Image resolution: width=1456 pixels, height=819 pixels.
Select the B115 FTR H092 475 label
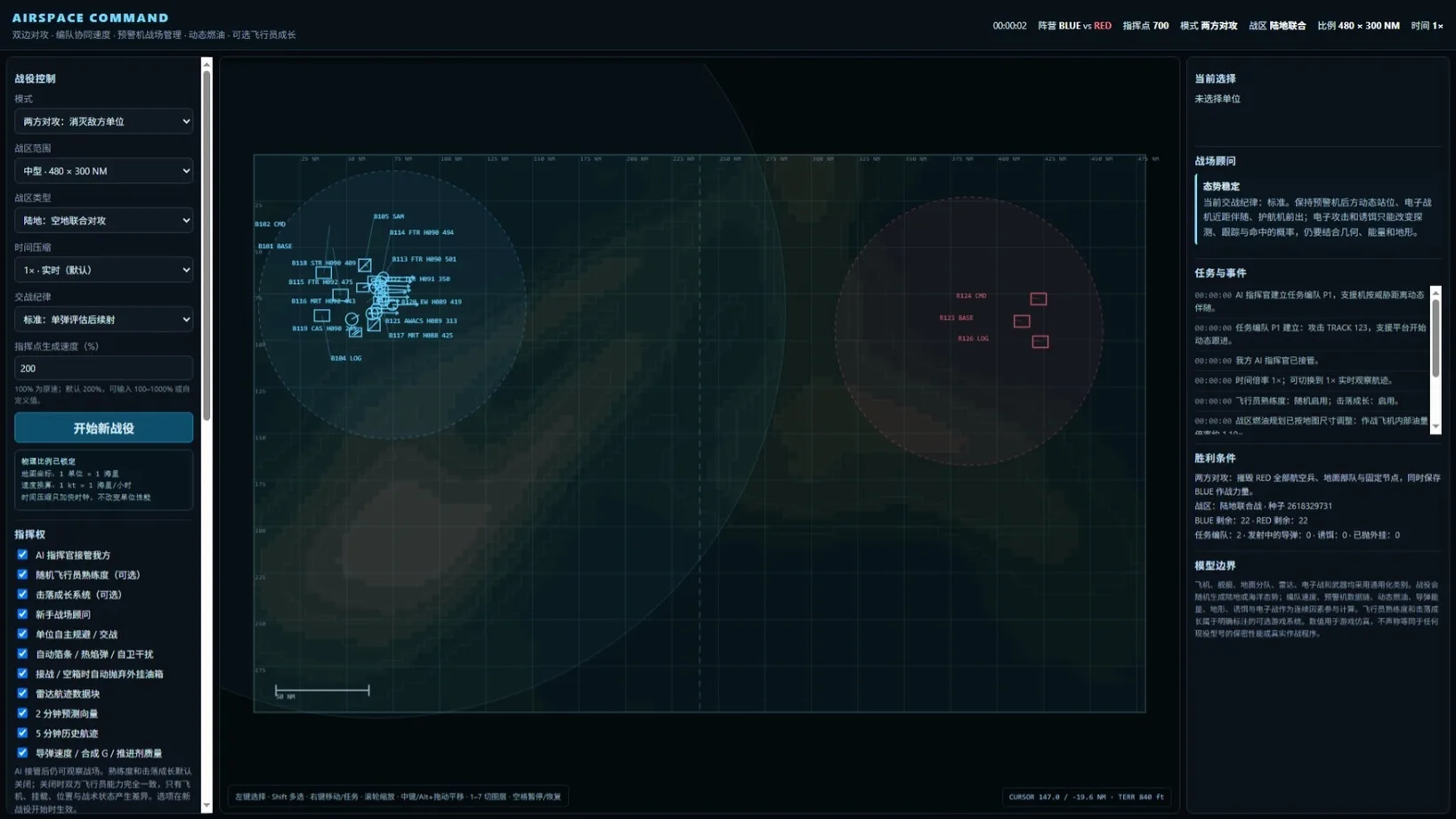click(x=320, y=282)
